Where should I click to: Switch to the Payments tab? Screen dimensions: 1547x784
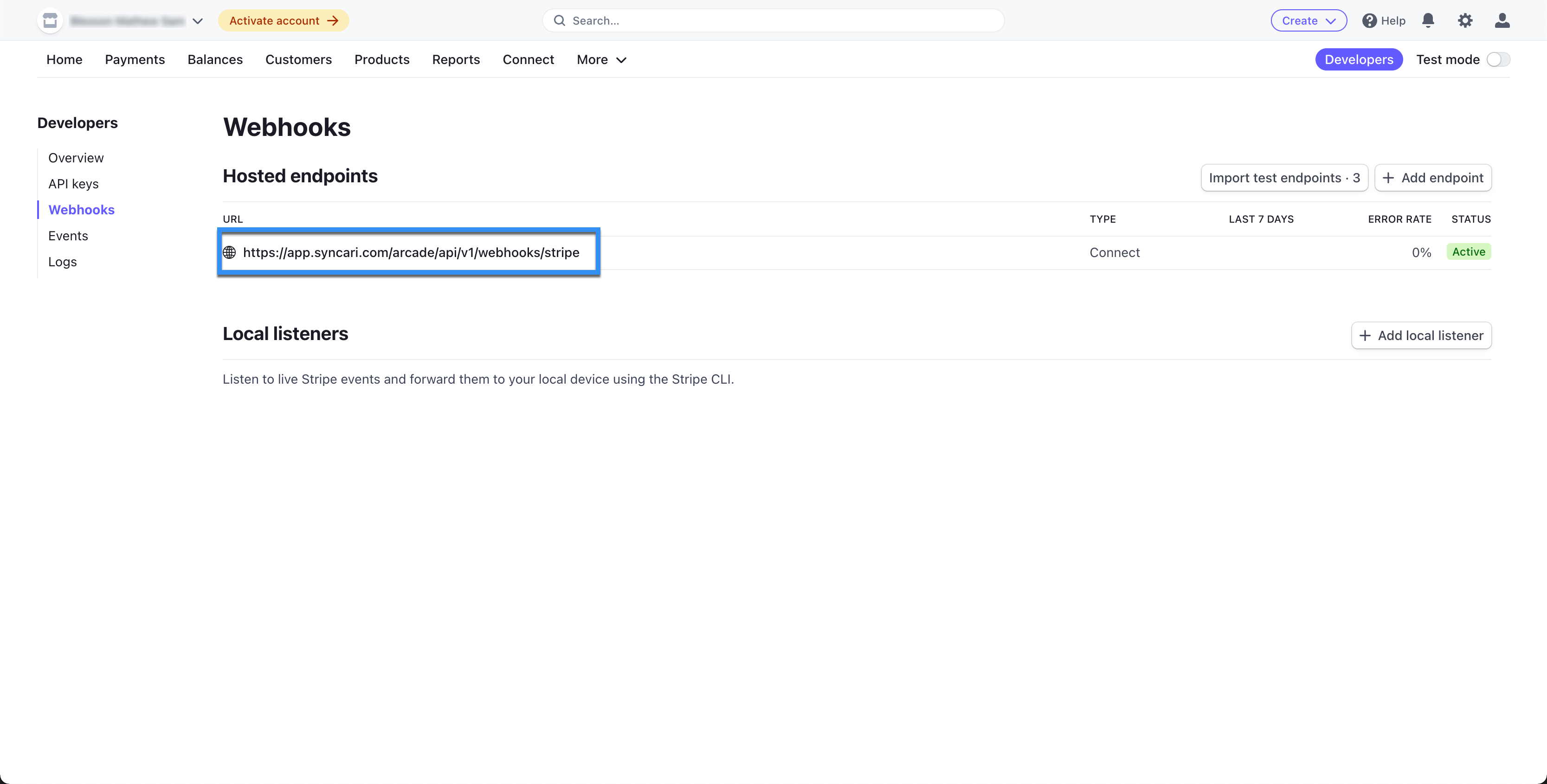click(135, 59)
